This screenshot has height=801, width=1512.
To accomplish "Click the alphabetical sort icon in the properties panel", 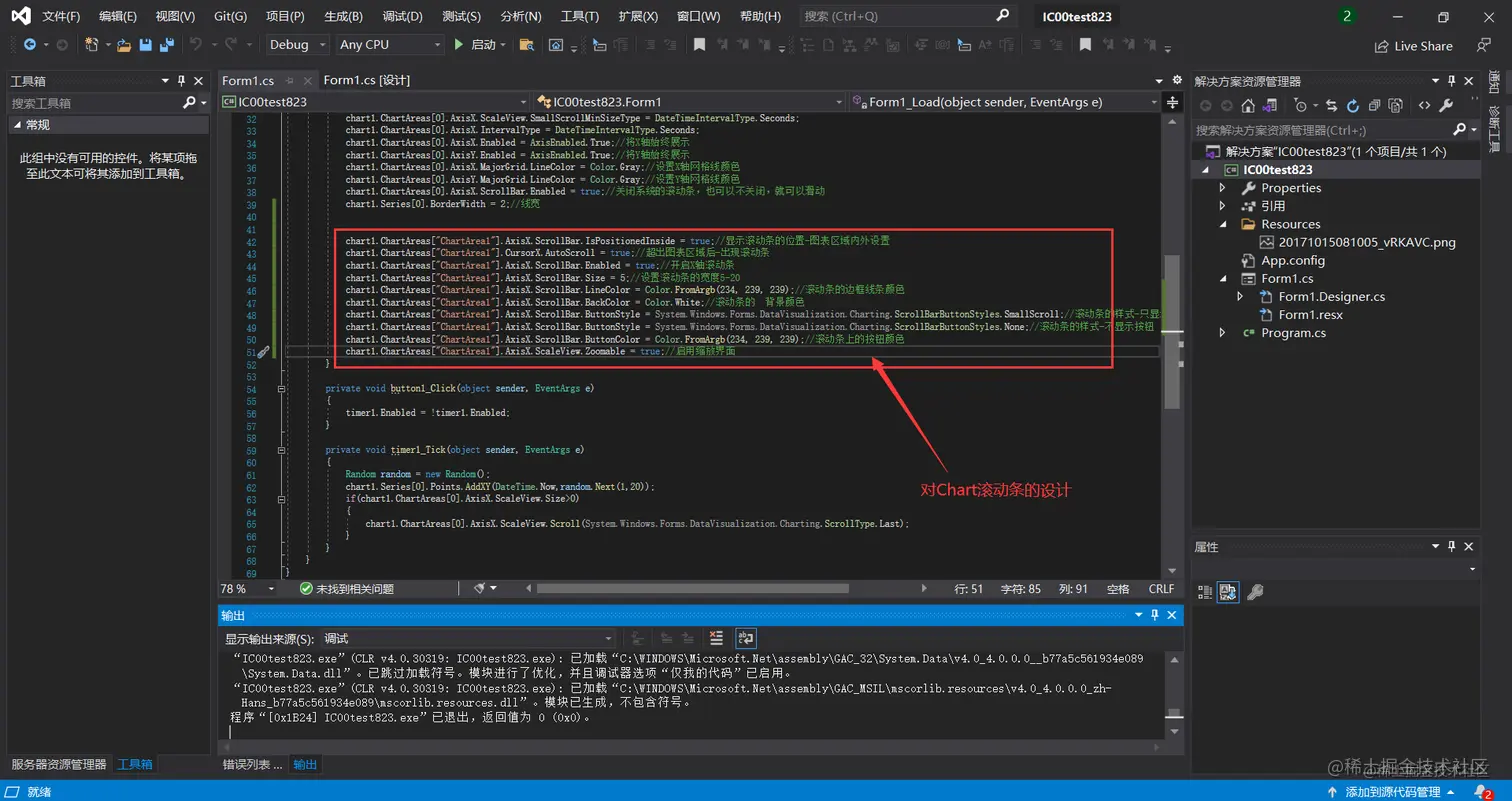I will point(1228,592).
